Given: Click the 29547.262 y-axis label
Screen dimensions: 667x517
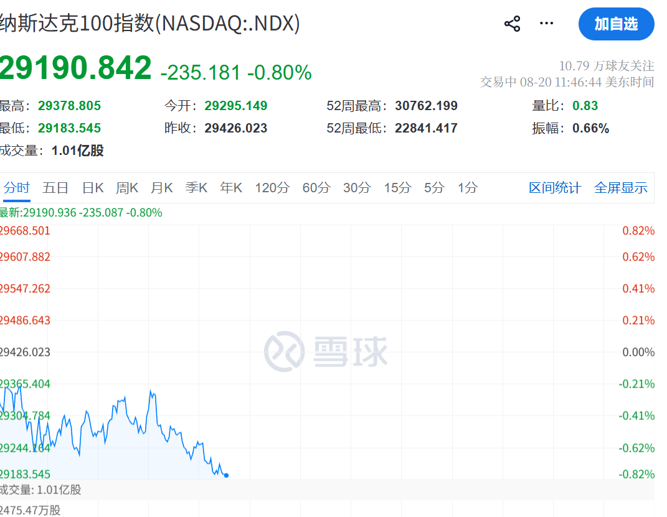Looking at the screenshot, I should point(25,288).
